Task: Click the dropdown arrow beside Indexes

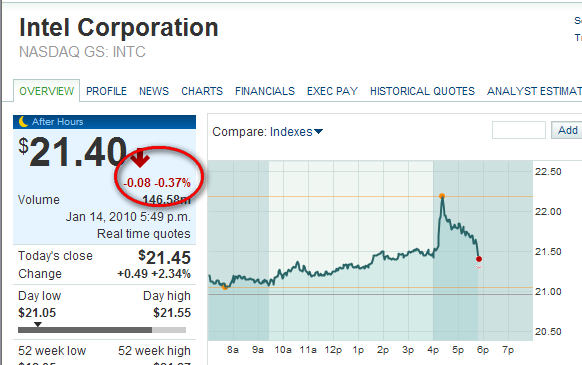Action: (x=318, y=131)
